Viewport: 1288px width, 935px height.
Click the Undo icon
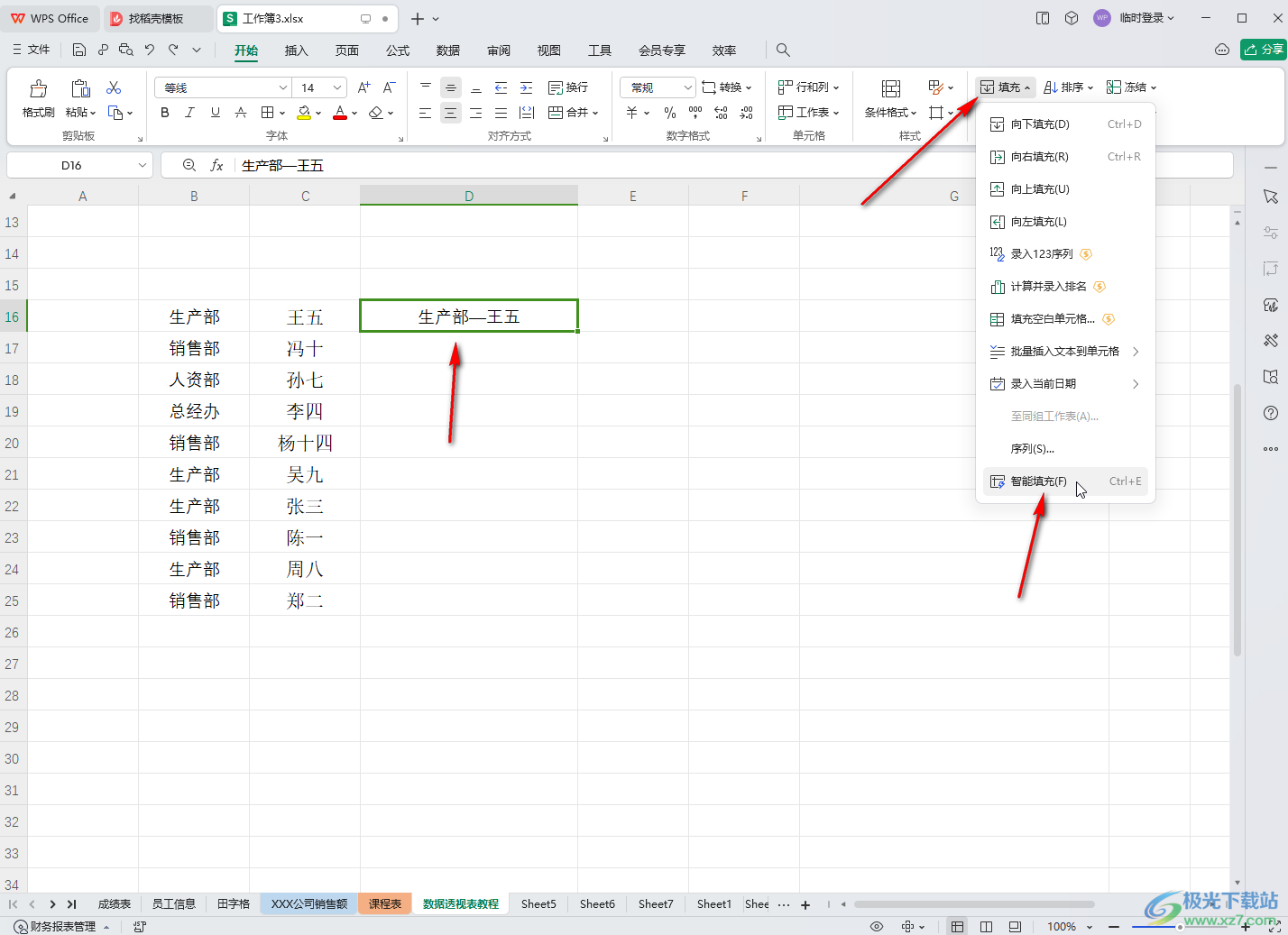pyautogui.click(x=150, y=50)
